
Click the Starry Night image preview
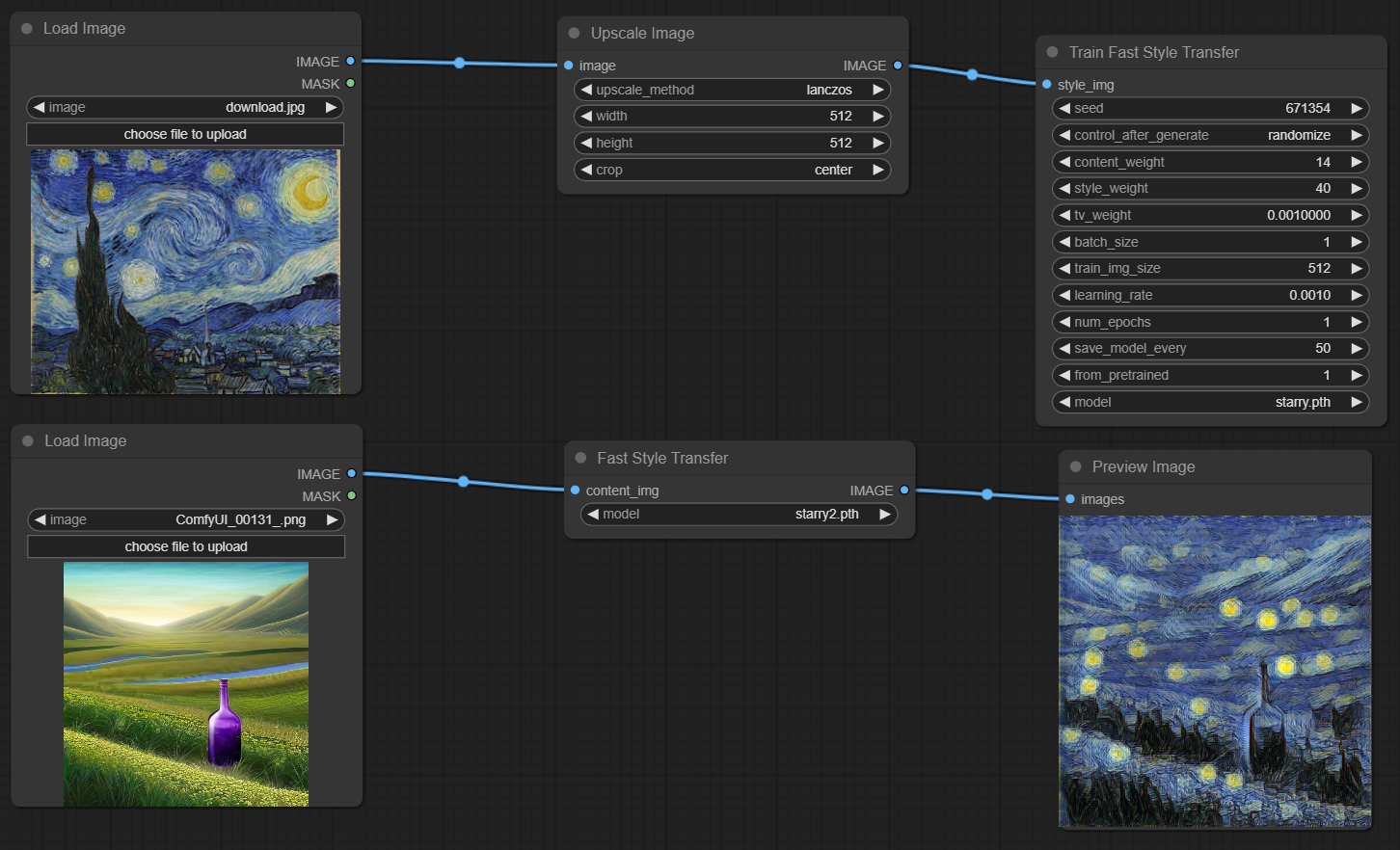tap(185, 271)
